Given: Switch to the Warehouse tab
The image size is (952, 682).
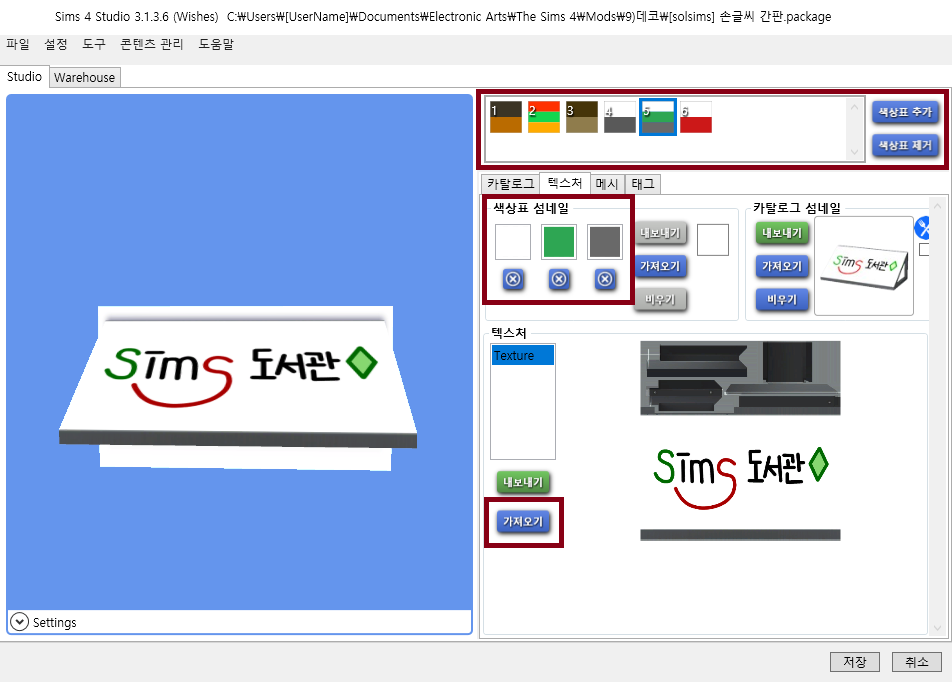Looking at the screenshot, I should [x=84, y=78].
